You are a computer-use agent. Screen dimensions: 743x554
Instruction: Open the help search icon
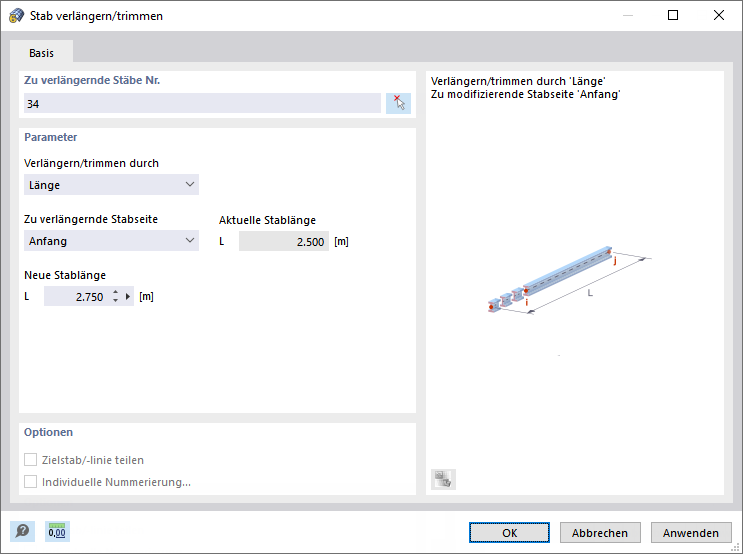coord(22,532)
